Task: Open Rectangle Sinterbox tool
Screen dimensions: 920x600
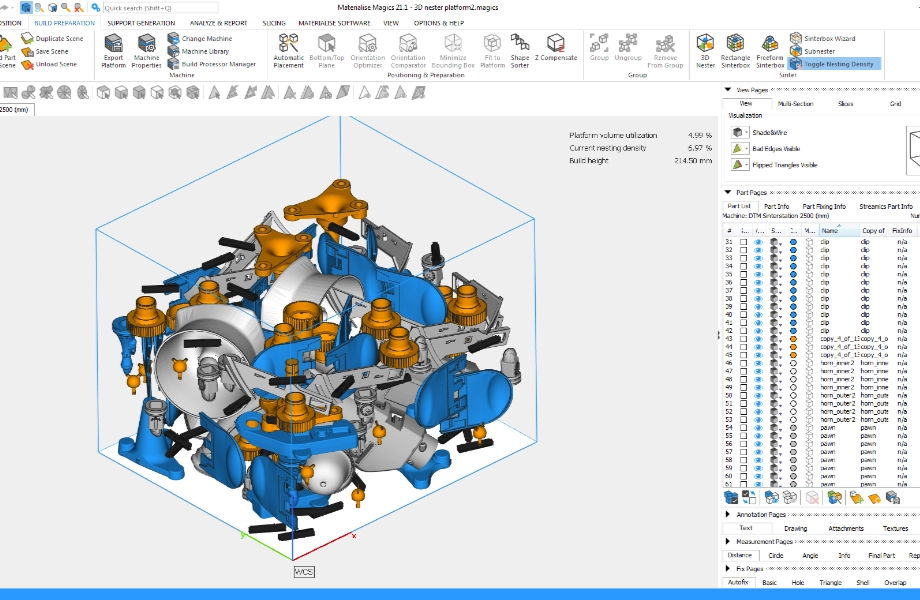Action: 735,49
